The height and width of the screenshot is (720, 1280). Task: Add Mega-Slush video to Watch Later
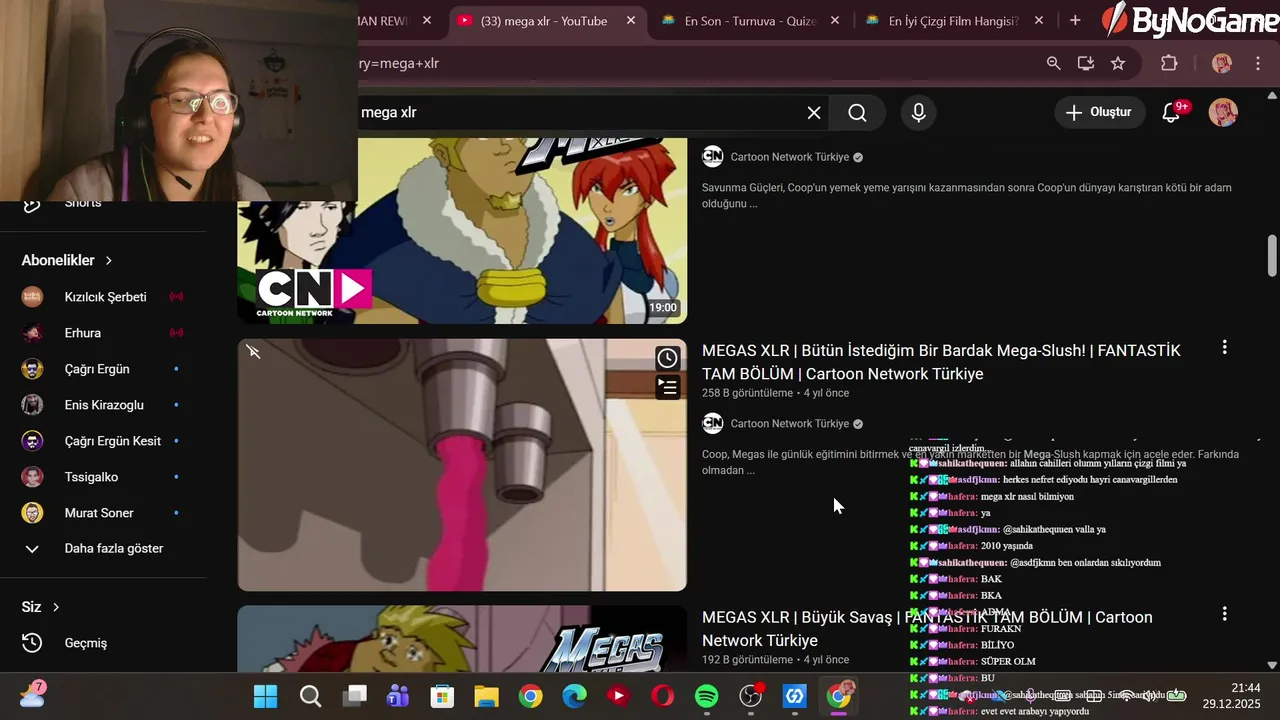point(667,358)
